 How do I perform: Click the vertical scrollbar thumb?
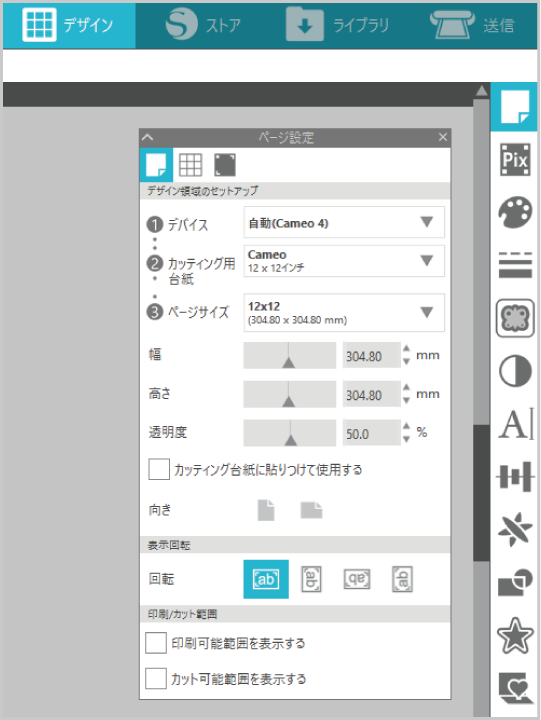(x=481, y=493)
